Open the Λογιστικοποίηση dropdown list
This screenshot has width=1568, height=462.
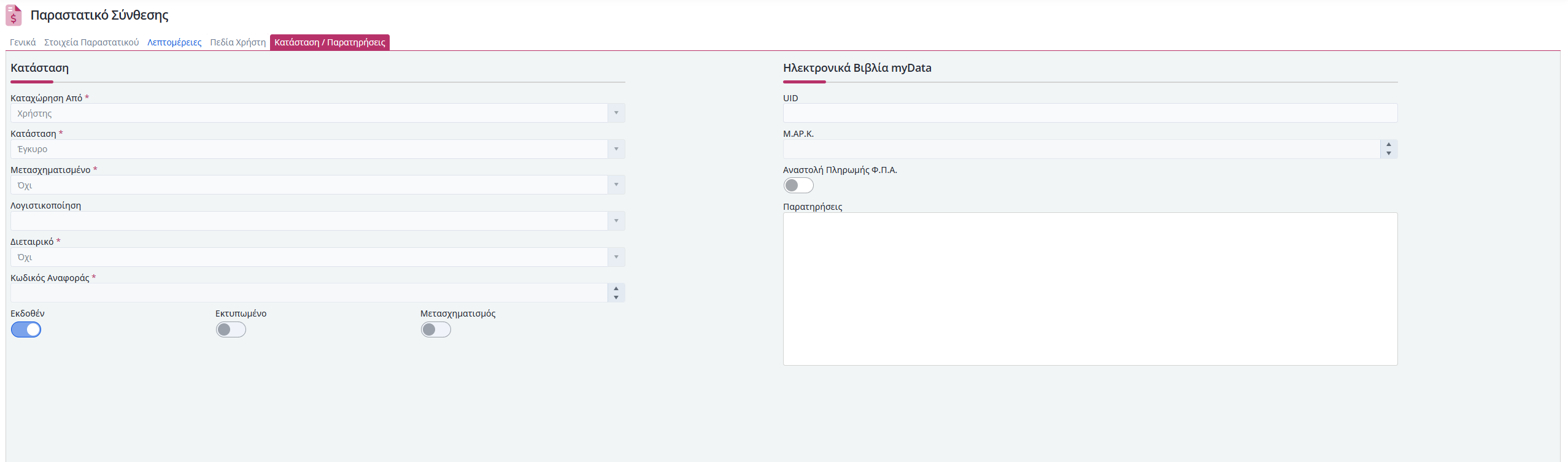point(616,221)
